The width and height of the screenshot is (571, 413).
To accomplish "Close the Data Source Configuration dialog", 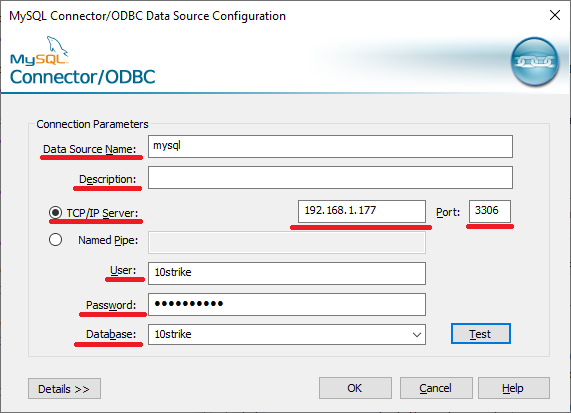I will [555, 15].
